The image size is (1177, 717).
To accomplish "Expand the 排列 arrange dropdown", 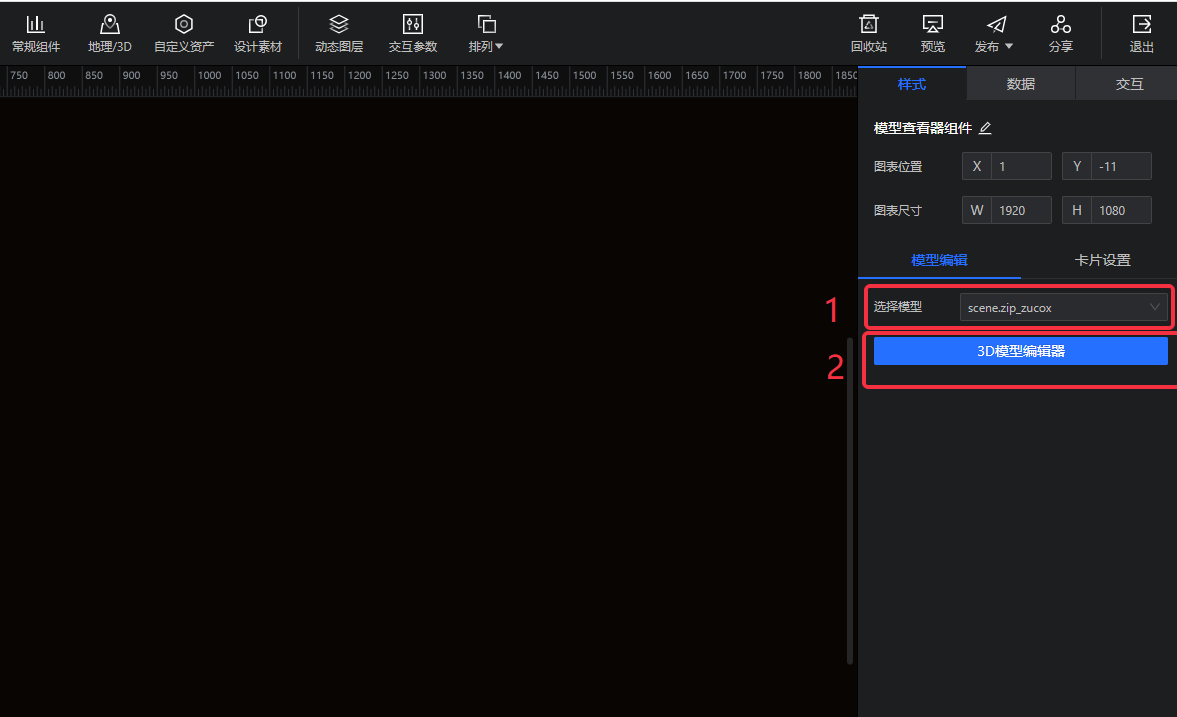I will [486, 33].
